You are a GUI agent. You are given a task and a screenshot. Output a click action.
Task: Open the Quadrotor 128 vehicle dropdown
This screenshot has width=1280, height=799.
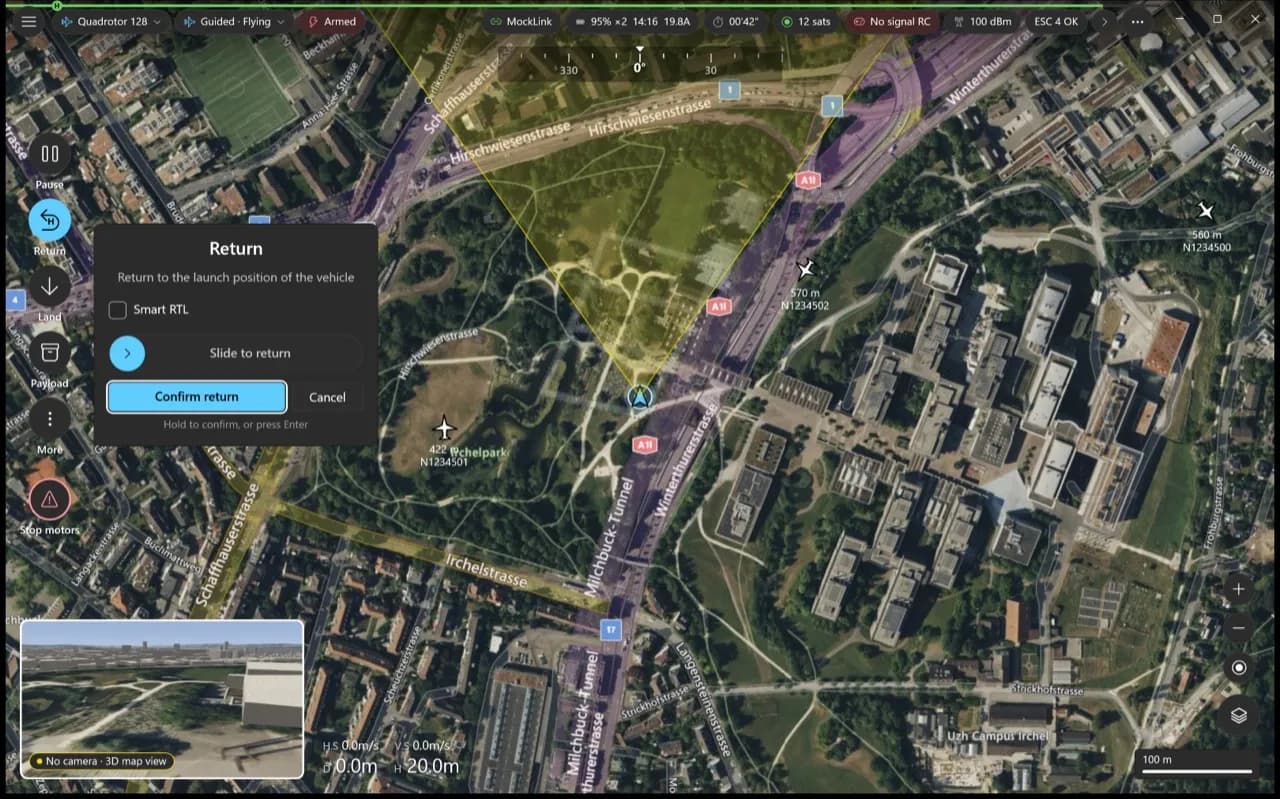click(110, 21)
